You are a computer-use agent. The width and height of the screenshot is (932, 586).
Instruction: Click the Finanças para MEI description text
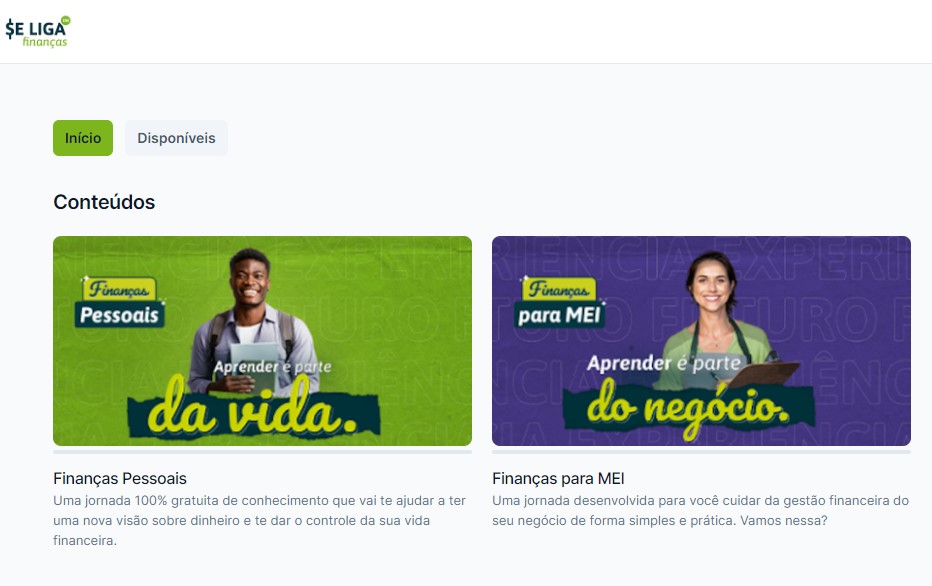(700, 510)
